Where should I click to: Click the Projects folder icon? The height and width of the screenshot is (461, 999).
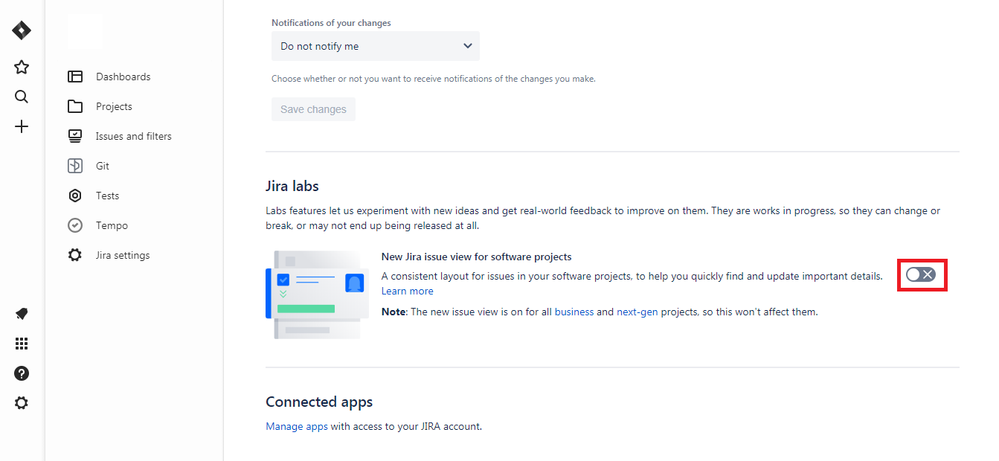click(x=75, y=106)
